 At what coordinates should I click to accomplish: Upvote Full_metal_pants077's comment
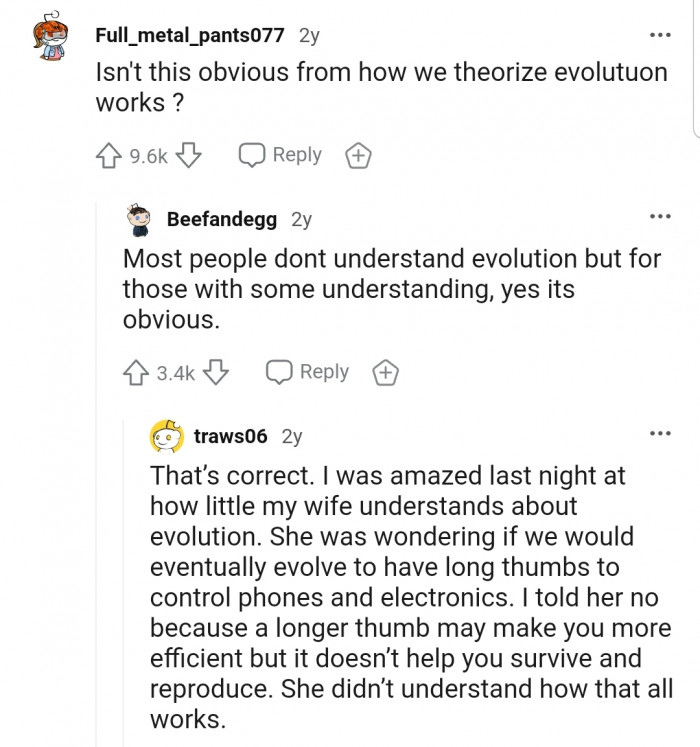(x=109, y=156)
